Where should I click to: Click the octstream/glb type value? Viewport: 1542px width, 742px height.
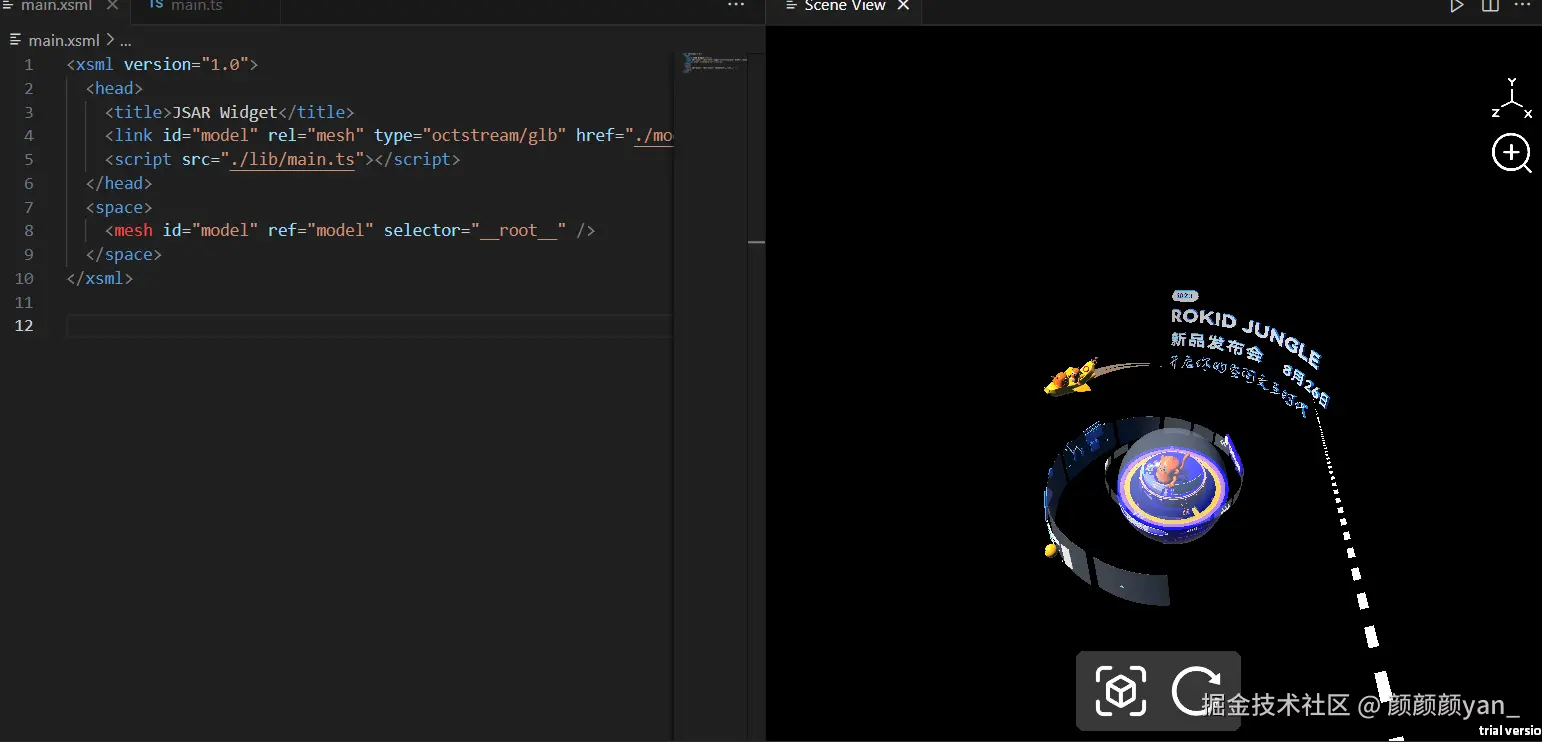[x=494, y=136]
